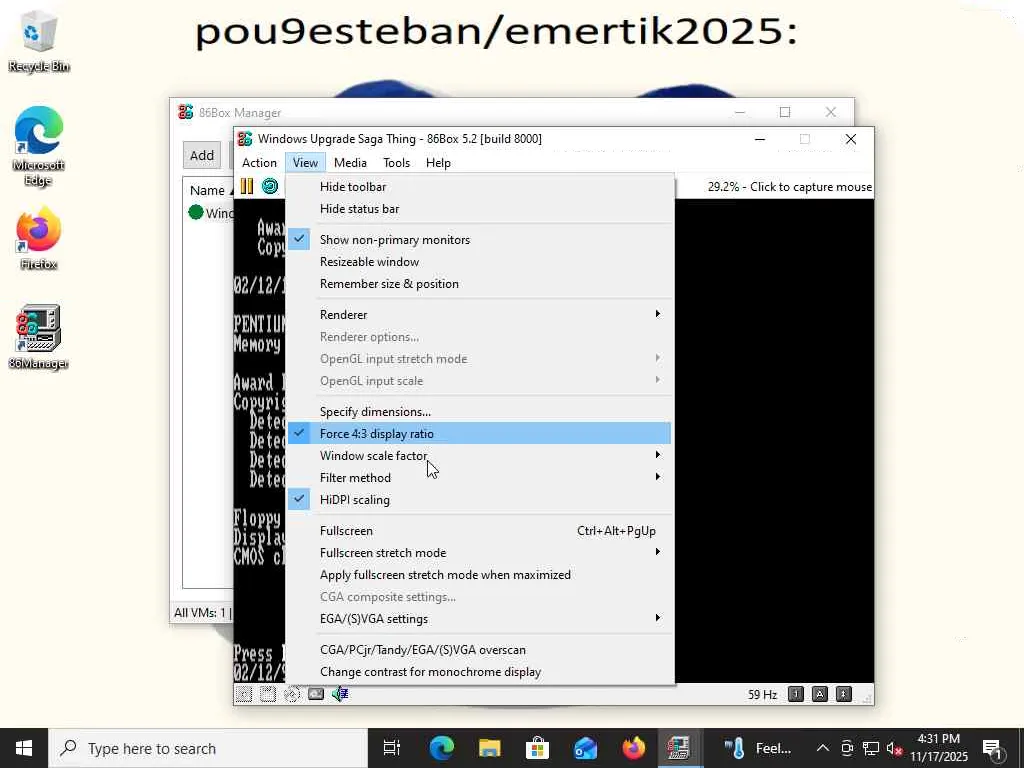Expand EGA/(S)VGA settings submenu

point(480,618)
